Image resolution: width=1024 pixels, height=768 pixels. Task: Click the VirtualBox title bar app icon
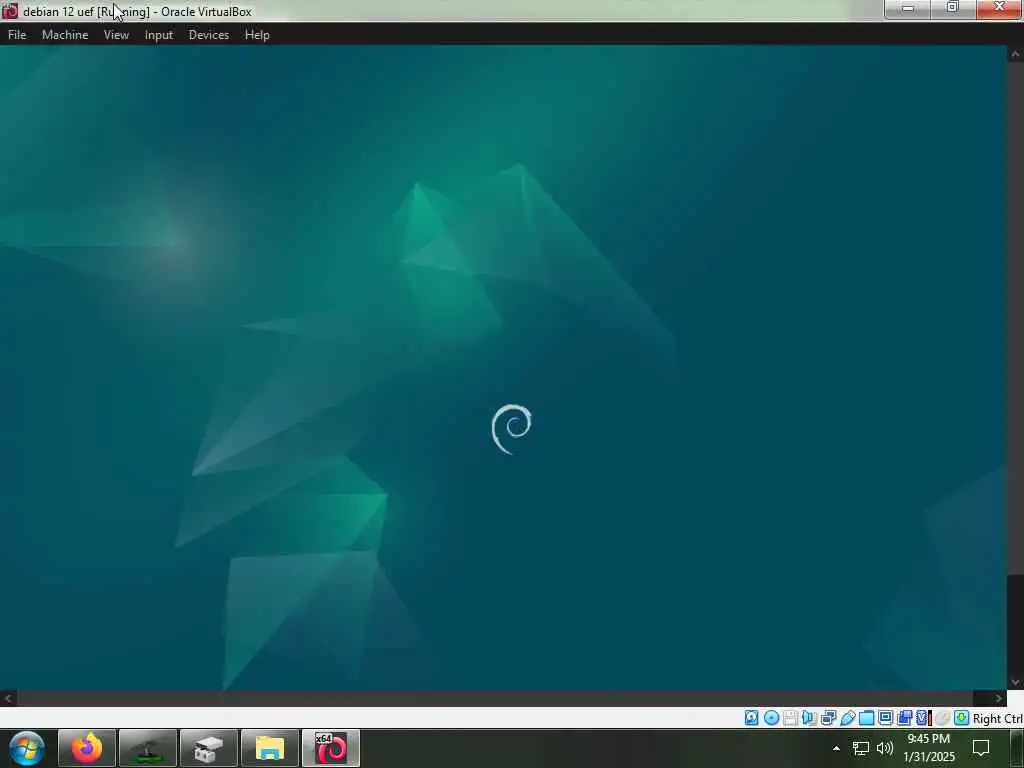(10, 11)
